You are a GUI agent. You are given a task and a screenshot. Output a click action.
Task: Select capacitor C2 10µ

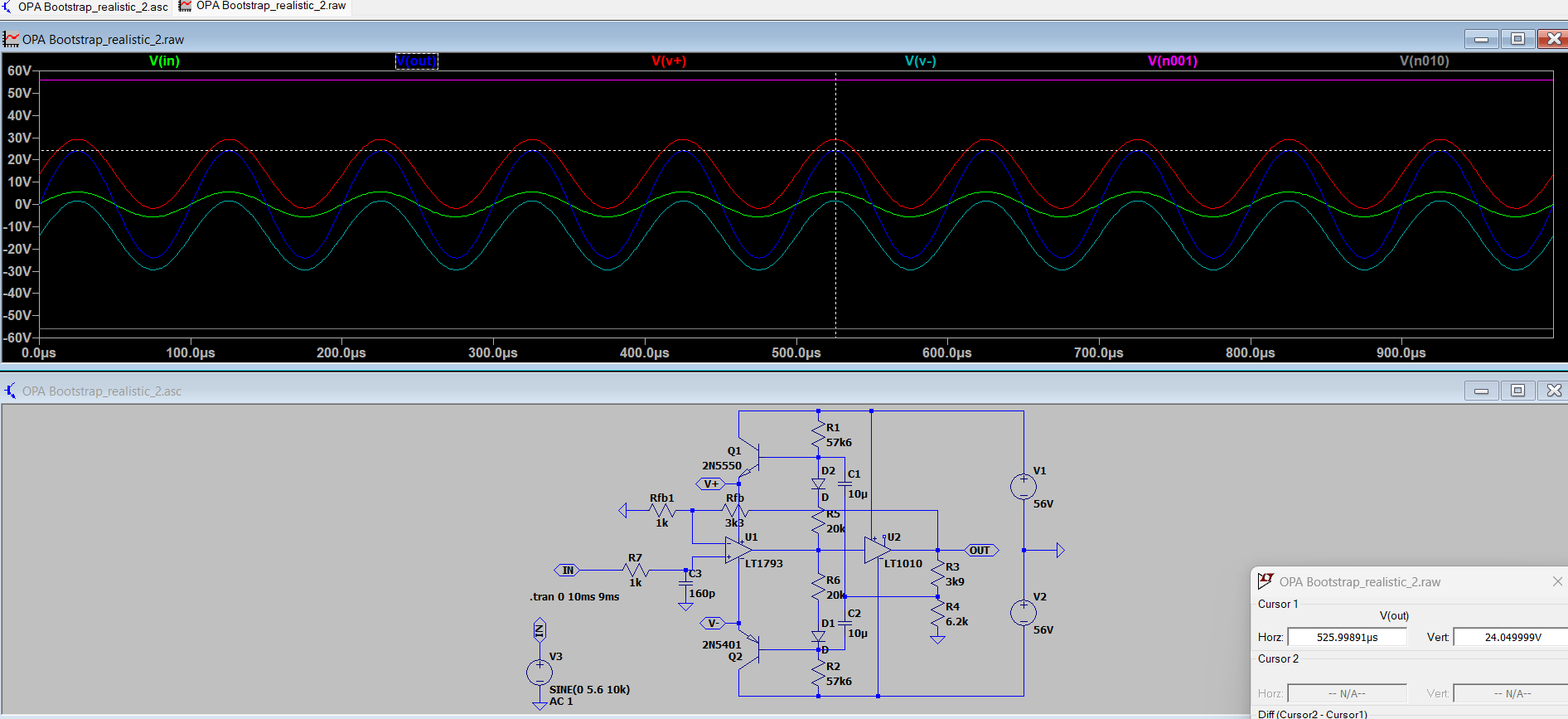tap(844, 623)
